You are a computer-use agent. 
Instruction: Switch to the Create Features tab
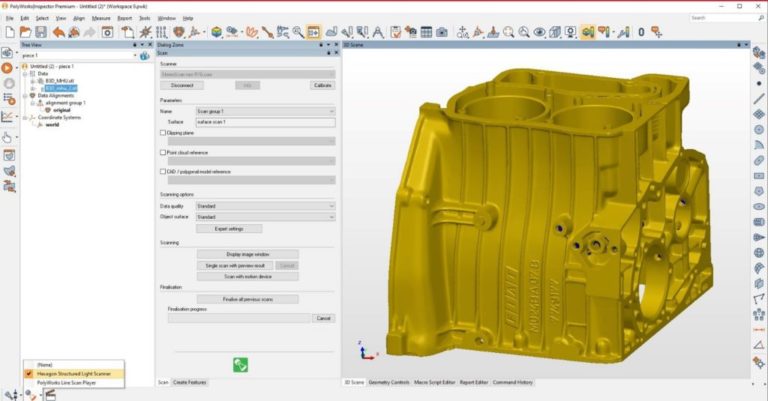point(190,382)
